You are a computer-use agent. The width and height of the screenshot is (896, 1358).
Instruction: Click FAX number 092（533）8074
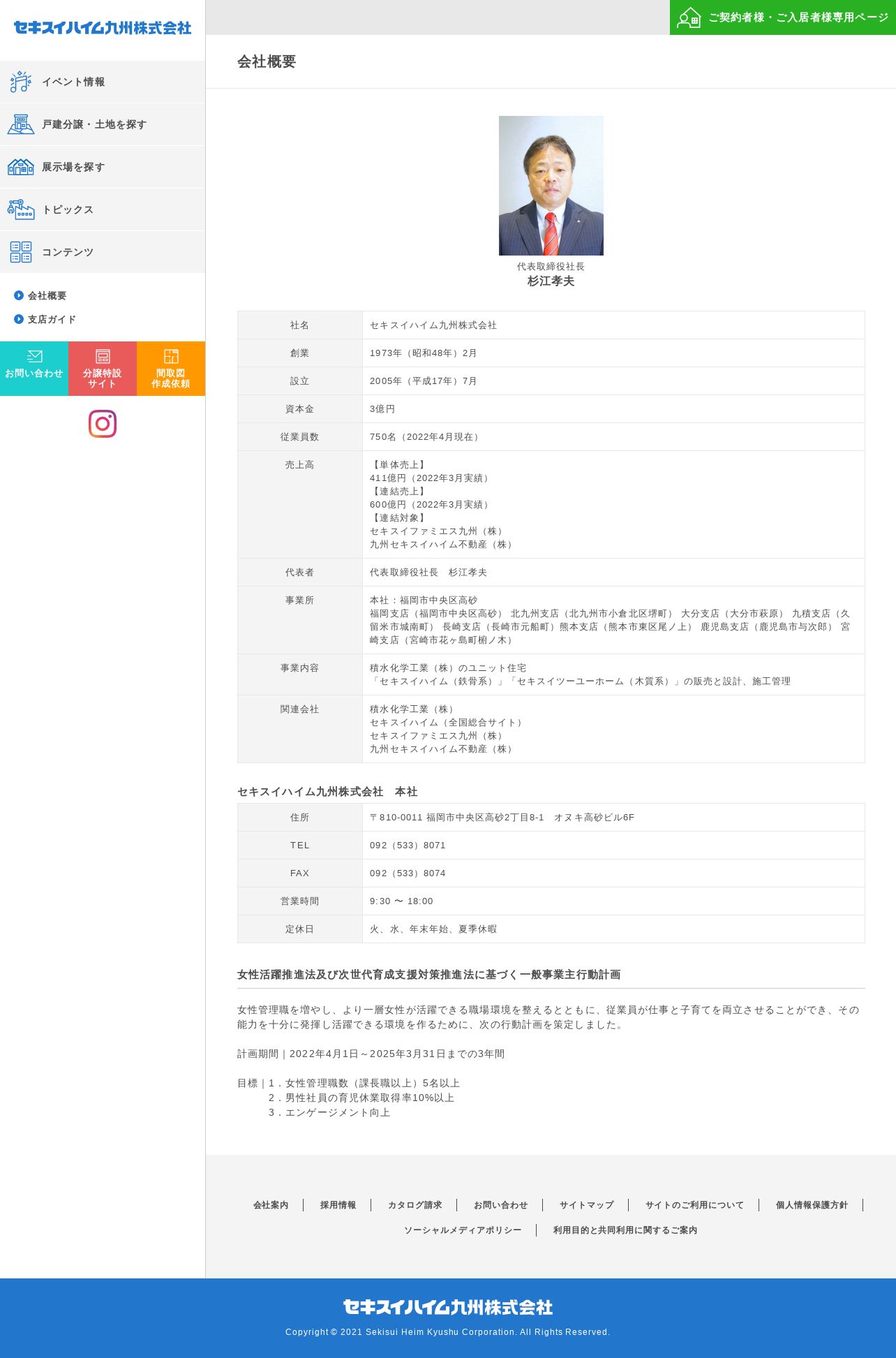tap(408, 873)
